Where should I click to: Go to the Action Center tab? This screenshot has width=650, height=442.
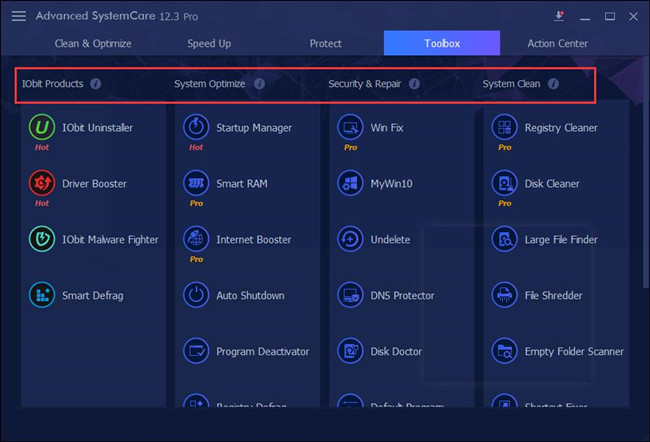point(558,44)
